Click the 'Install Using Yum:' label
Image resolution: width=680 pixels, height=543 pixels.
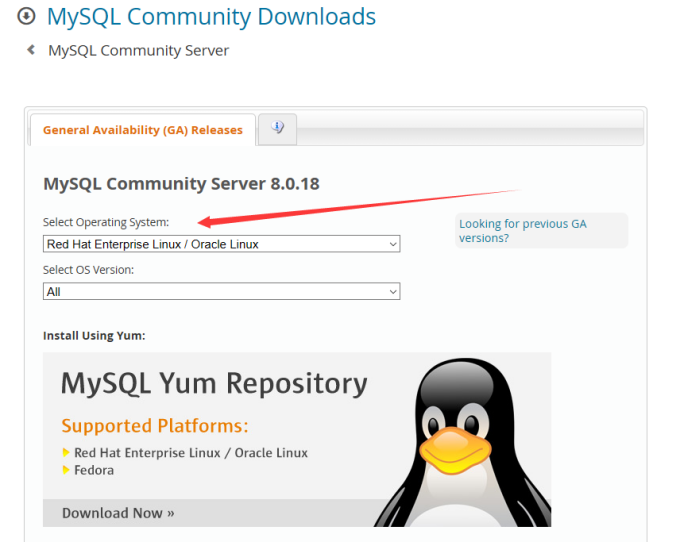(x=94, y=336)
